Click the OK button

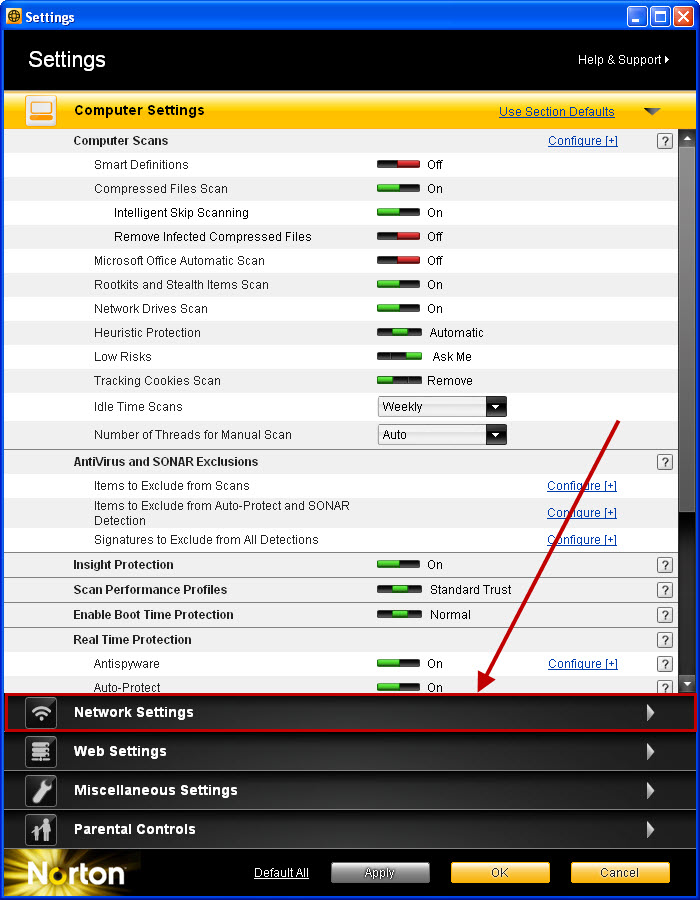click(500, 873)
